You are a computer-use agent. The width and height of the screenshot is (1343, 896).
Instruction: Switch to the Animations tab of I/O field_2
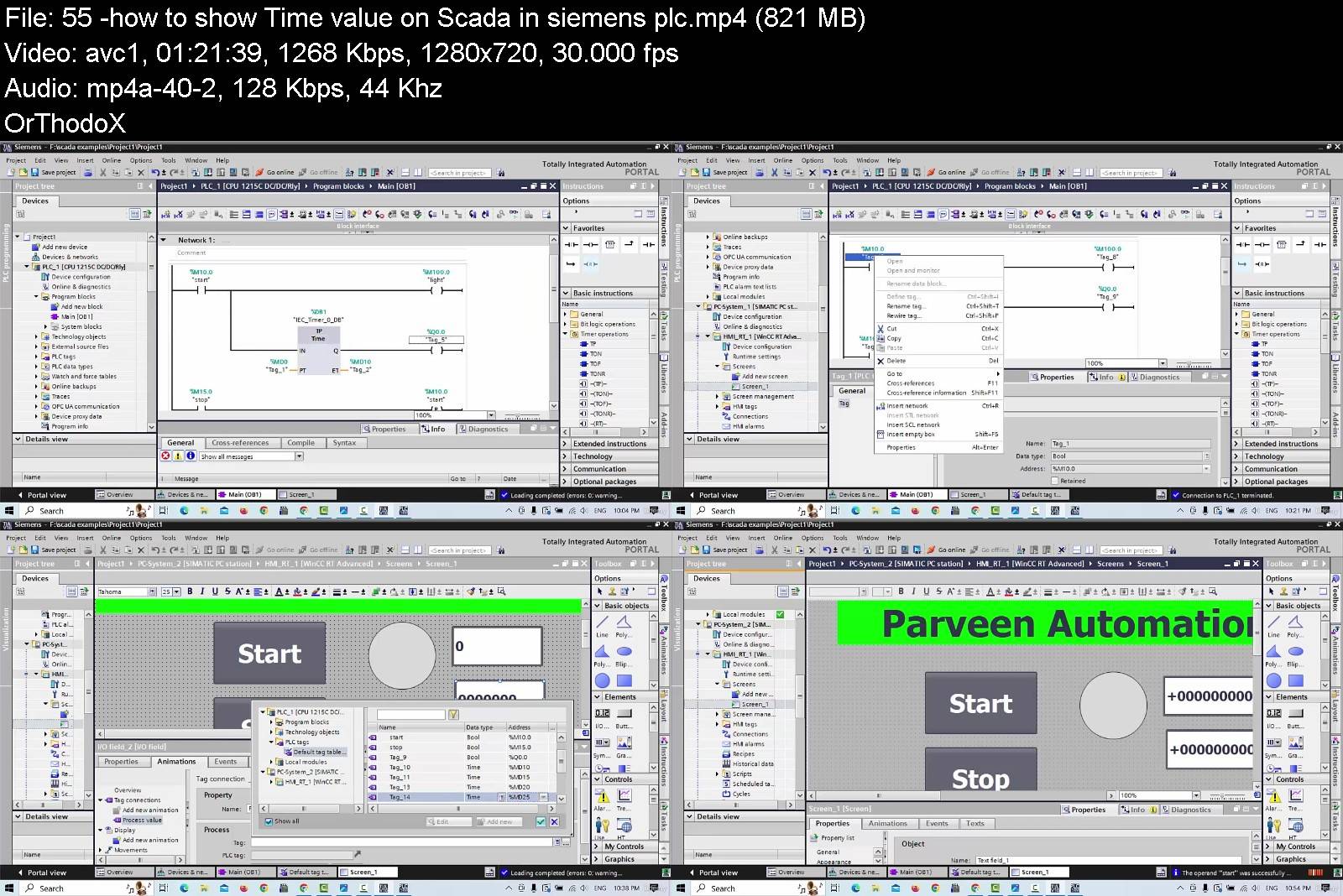pyautogui.click(x=176, y=762)
